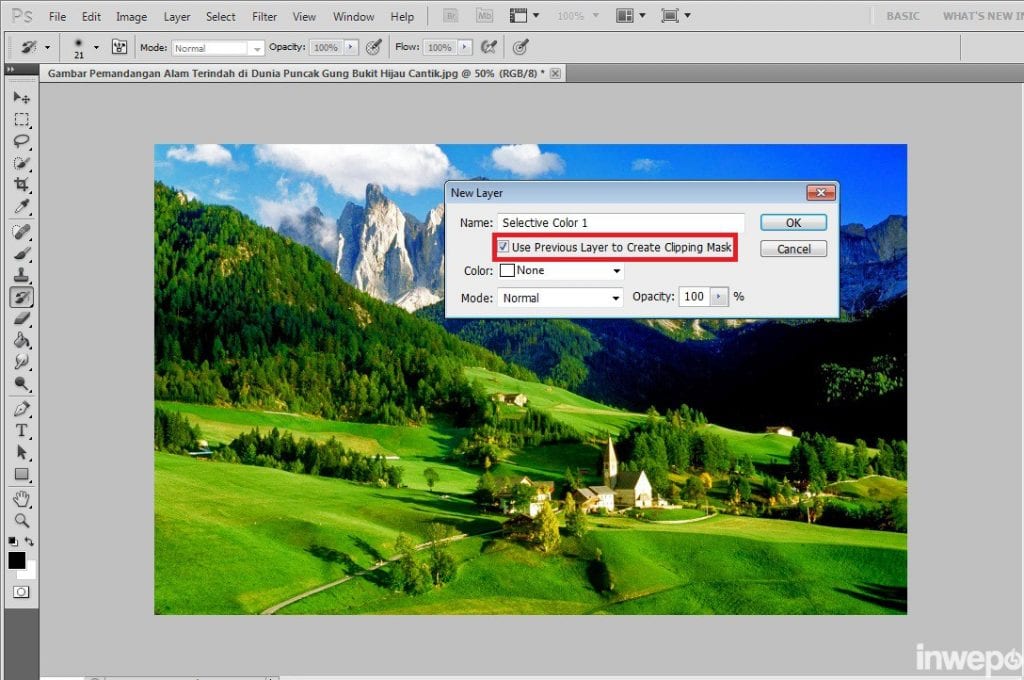This screenshot has height=680, width=1024.
Task: Uncheck Use Previous Layer to Create Clipping Mask
Action: (x=504, y=247)
